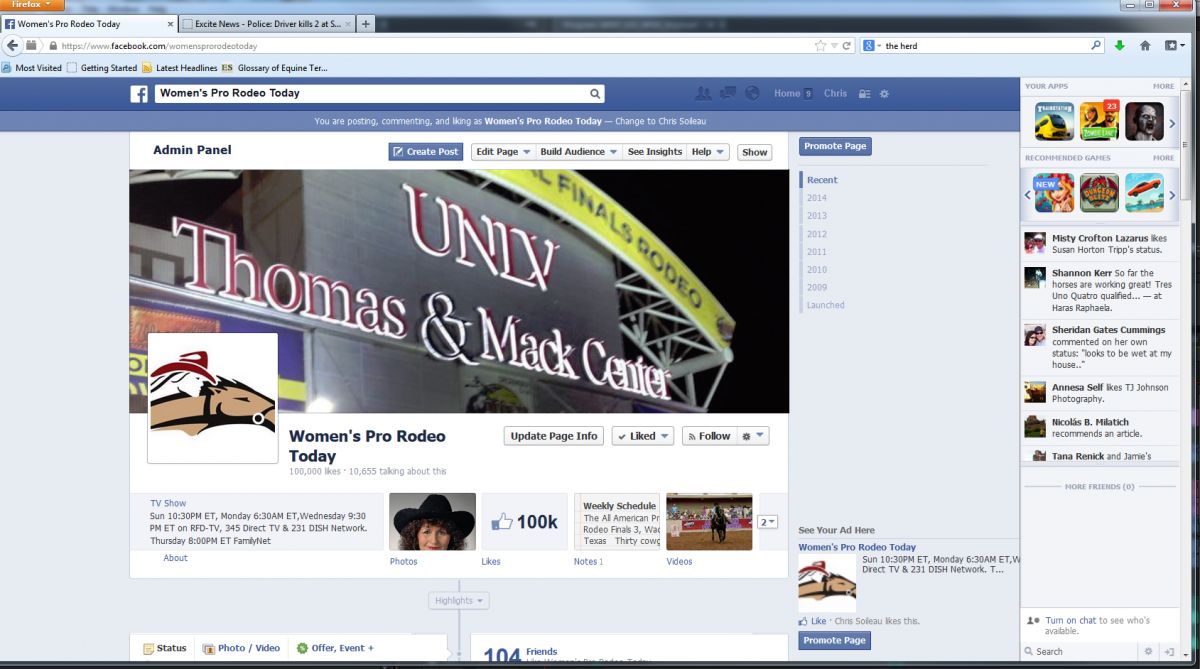Launch the Zombie Lane app icon
This screenshot has width=1200, height=669.
pos(1099,122)
